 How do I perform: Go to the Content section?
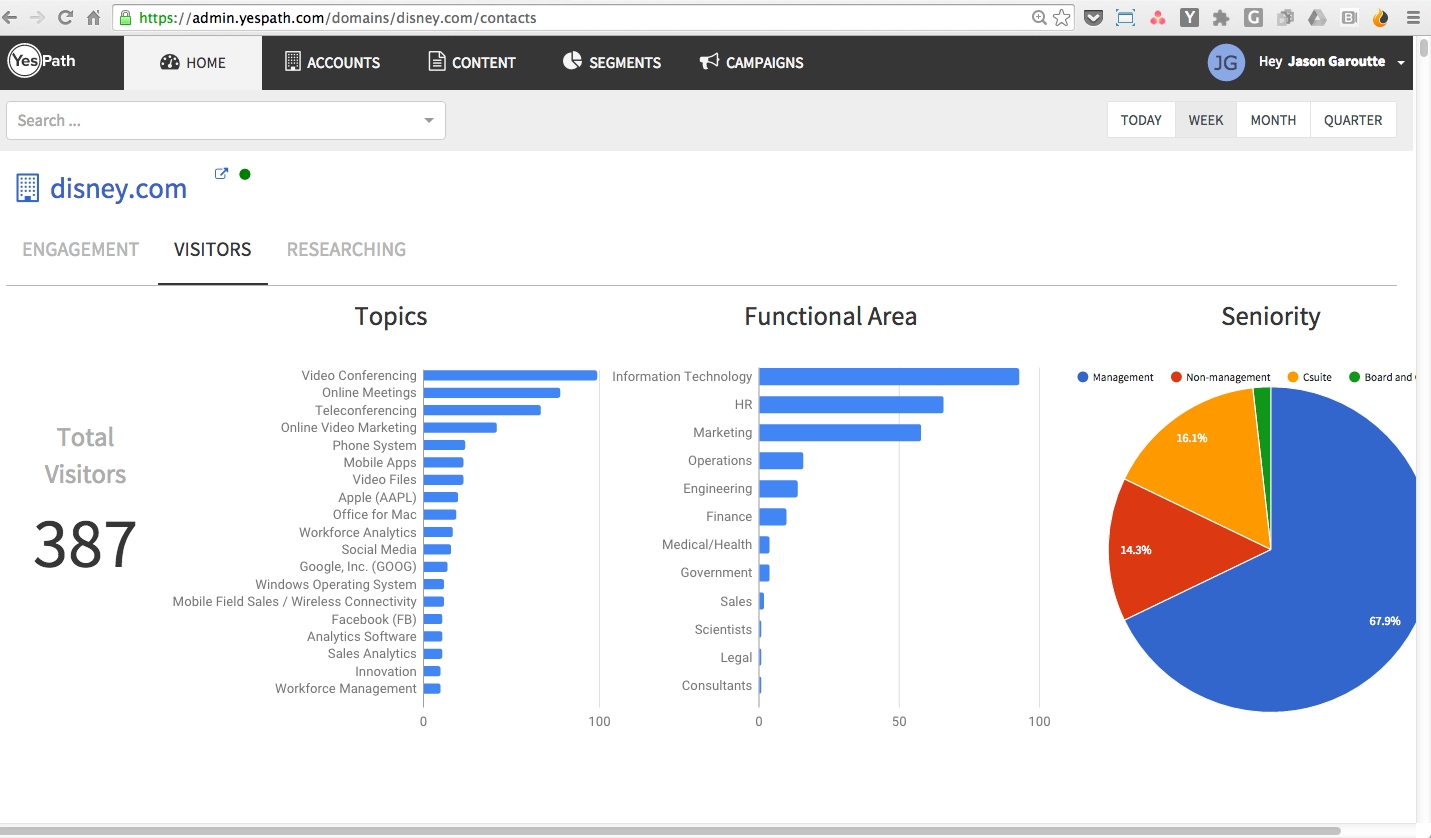472,62
